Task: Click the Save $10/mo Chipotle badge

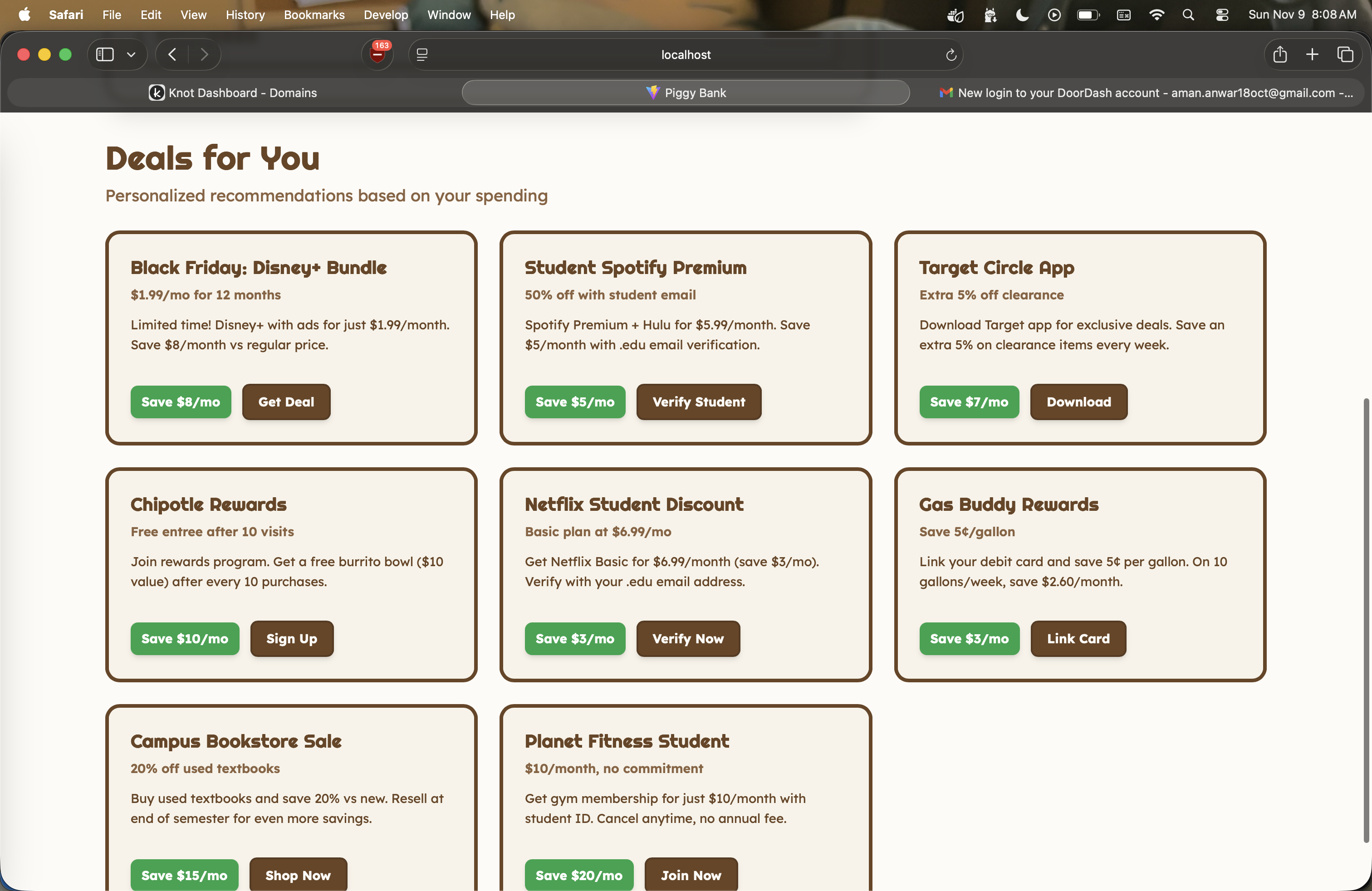Action: click(x=185, y=639)
